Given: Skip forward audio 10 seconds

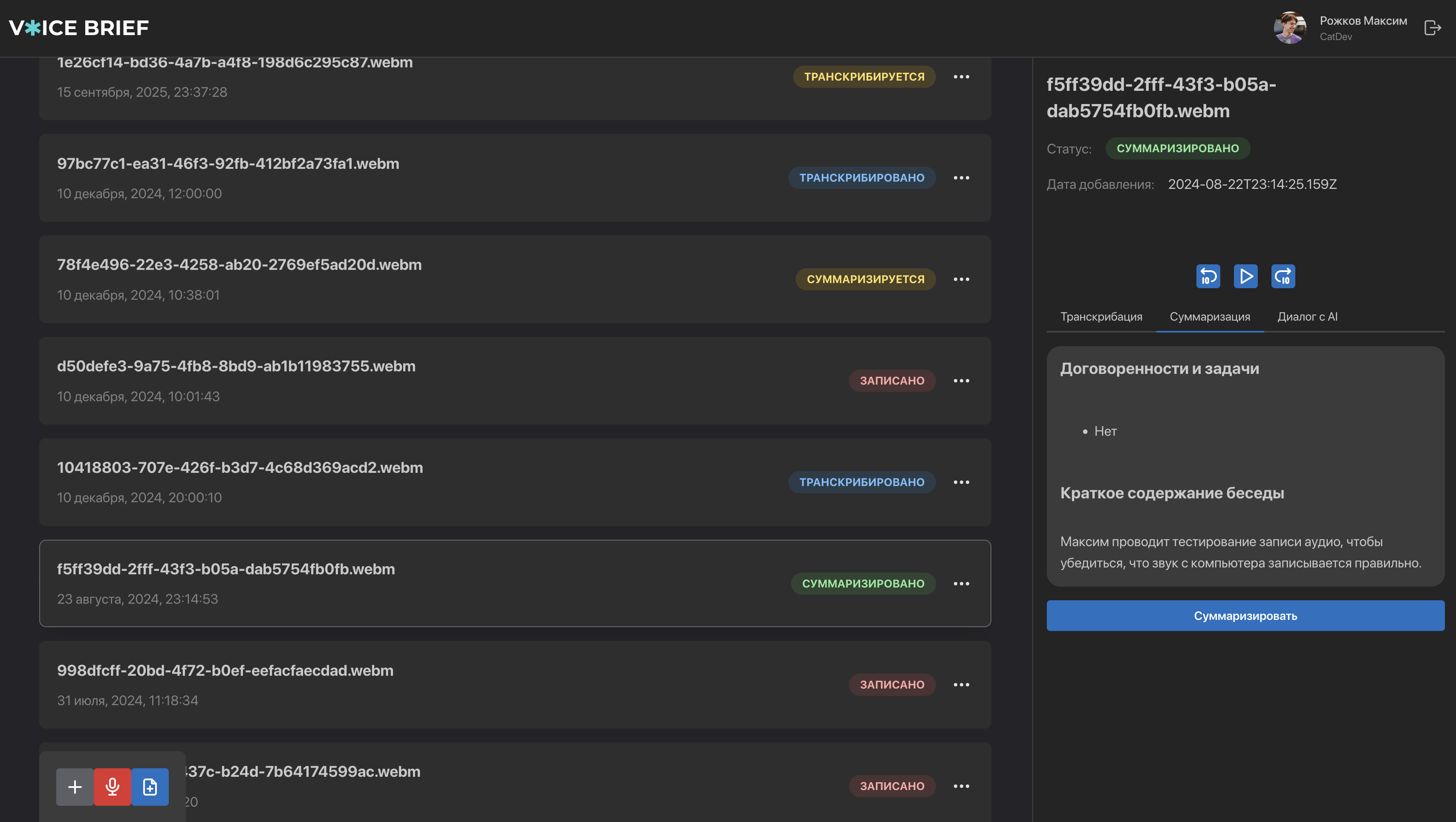Looking at the screenshot, I should [1283, 276].
